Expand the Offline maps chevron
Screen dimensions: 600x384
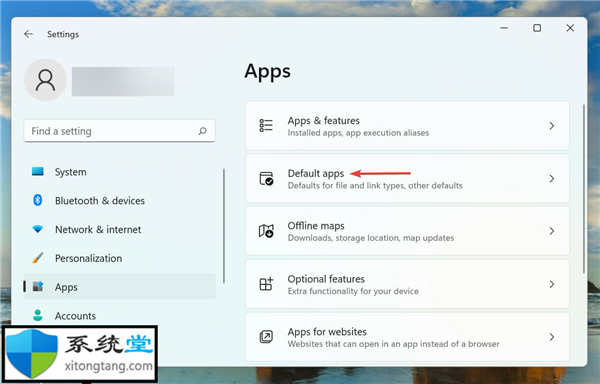click(551, 231)
